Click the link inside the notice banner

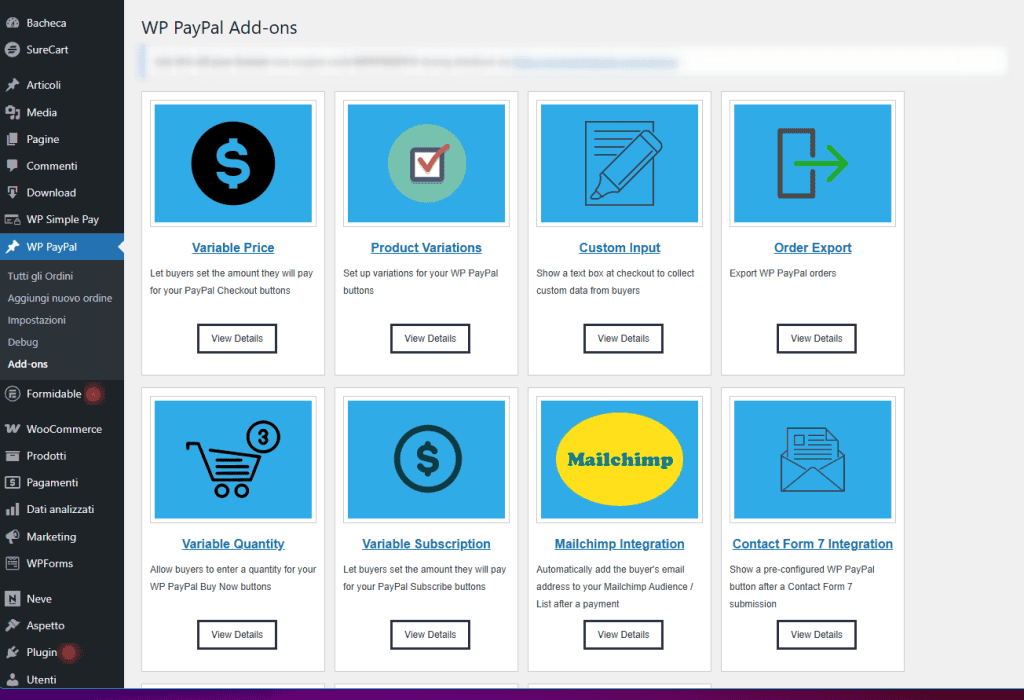coord(594,62)
